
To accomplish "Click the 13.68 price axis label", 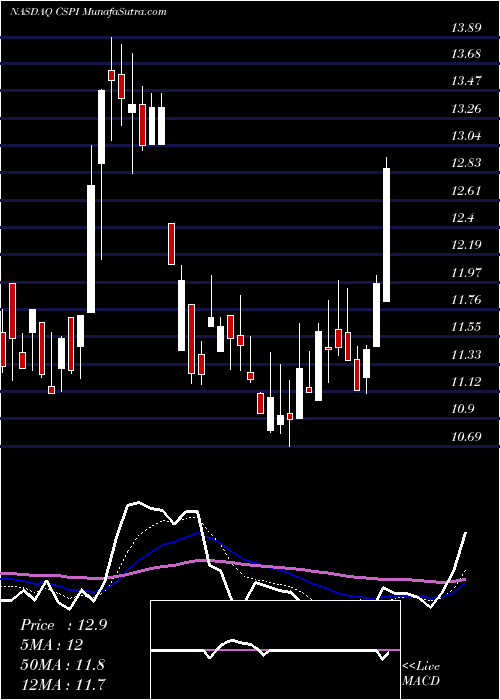I will tap(466, 54).
